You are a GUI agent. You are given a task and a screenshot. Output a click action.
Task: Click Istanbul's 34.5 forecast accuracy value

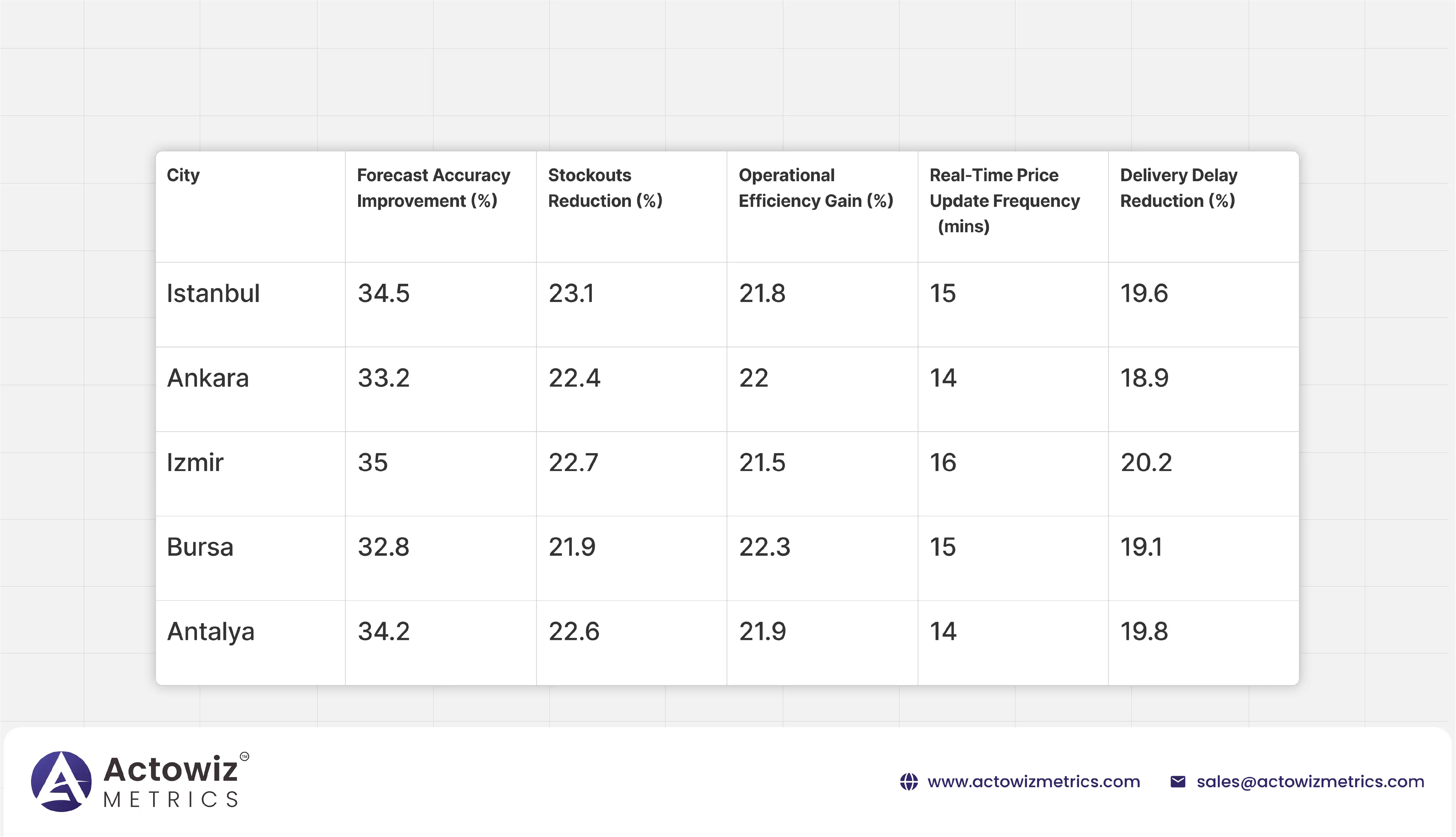coord(384,294)
